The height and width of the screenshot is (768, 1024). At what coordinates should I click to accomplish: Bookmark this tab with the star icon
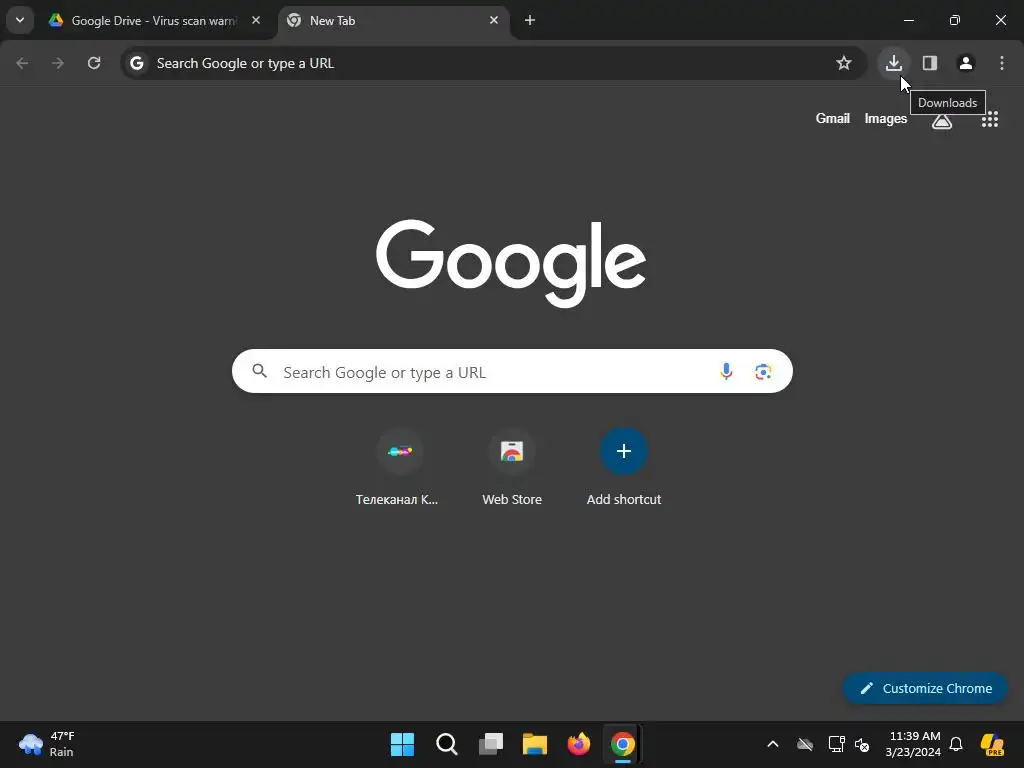click(x=844, y=63)
